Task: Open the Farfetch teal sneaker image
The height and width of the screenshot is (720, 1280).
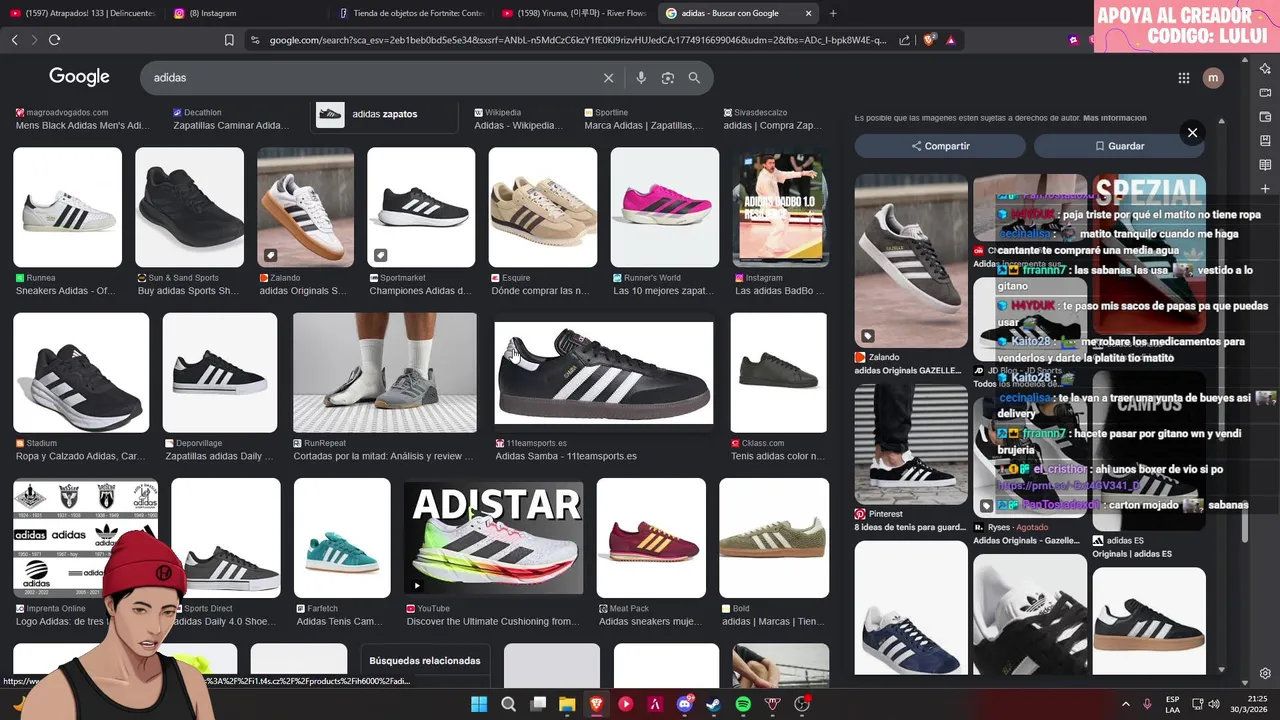Action: (x=342, y=538)
